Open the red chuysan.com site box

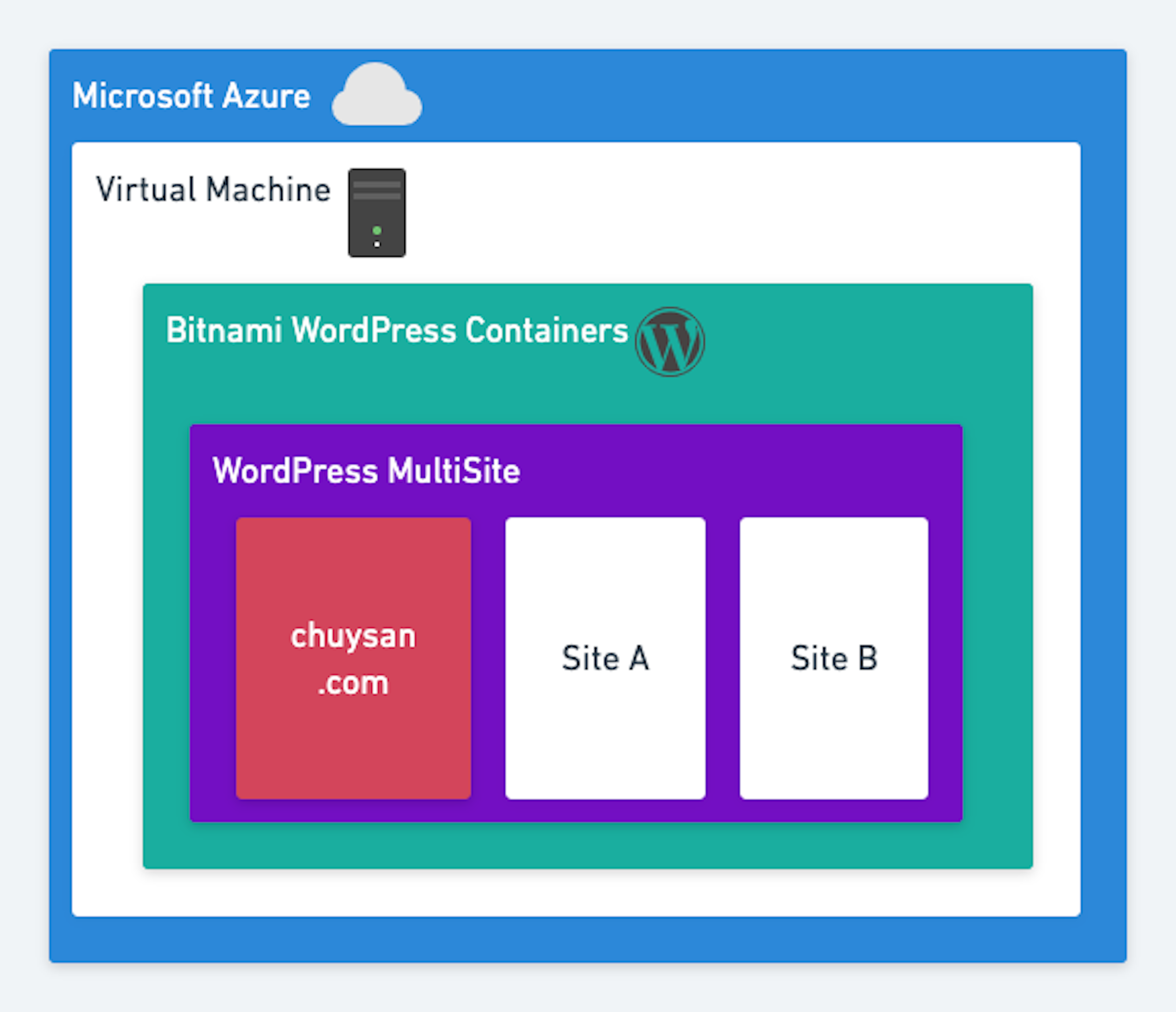[353, 658]
